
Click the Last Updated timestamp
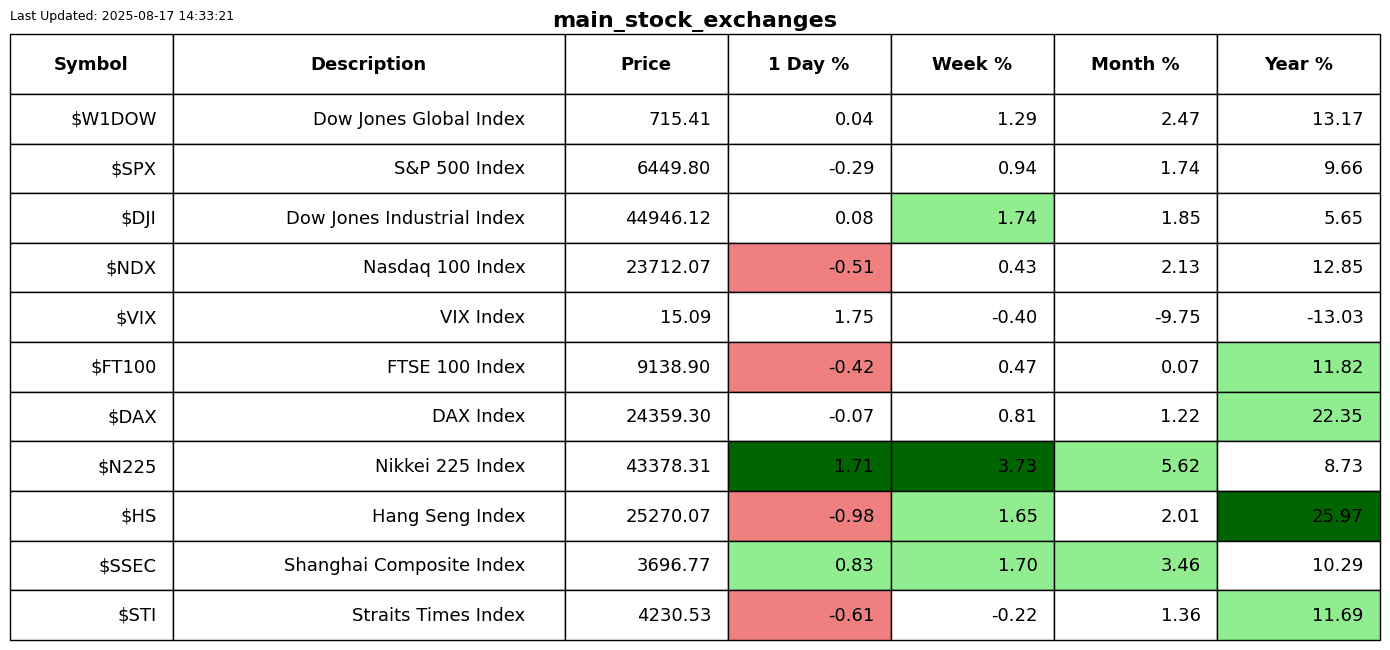[x=122, y=16]
